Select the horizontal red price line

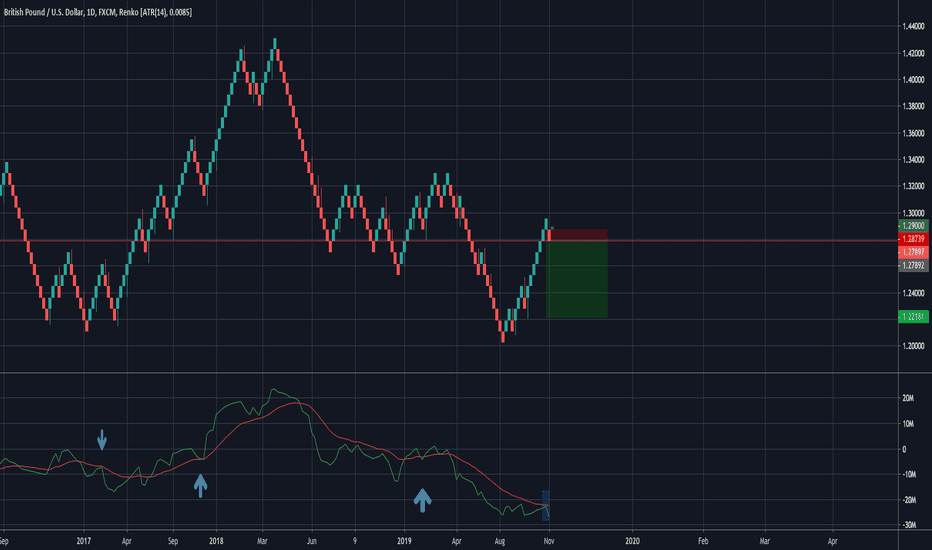tap(300, 241)
